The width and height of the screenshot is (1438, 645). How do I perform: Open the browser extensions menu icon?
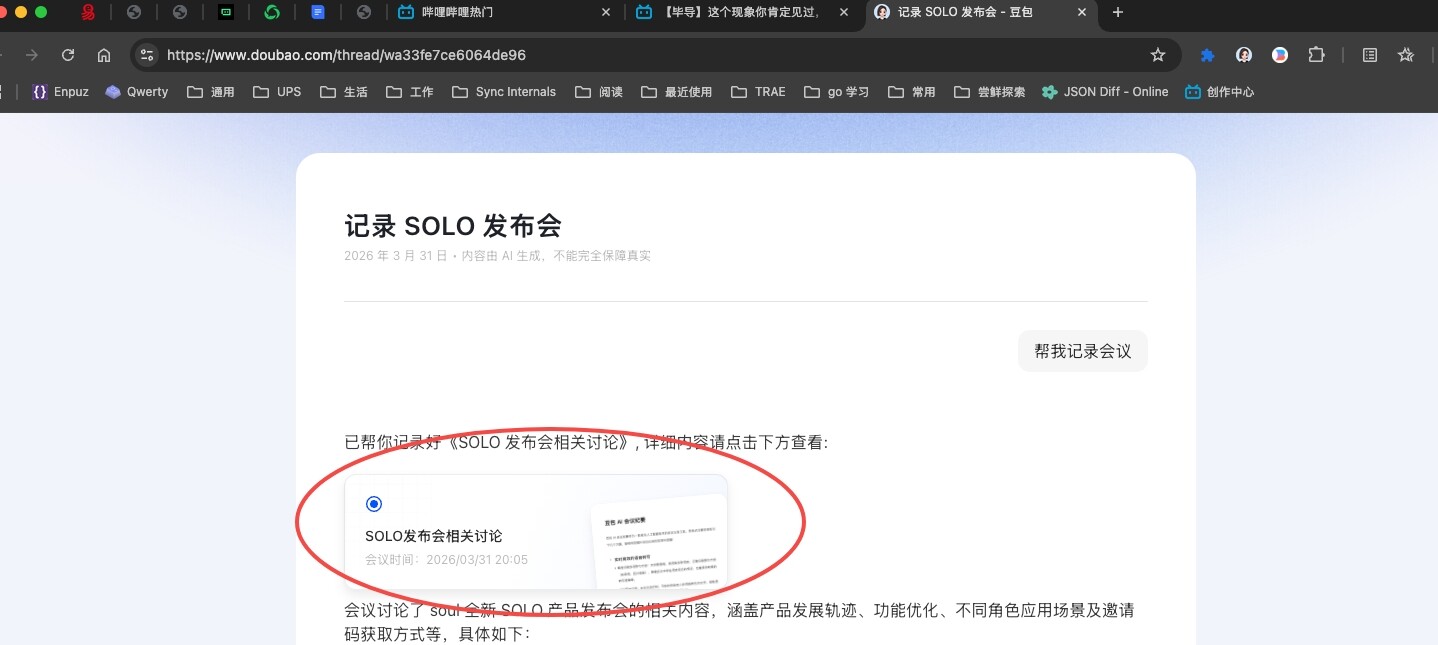pyautogui.click(x=1316, y=55)
